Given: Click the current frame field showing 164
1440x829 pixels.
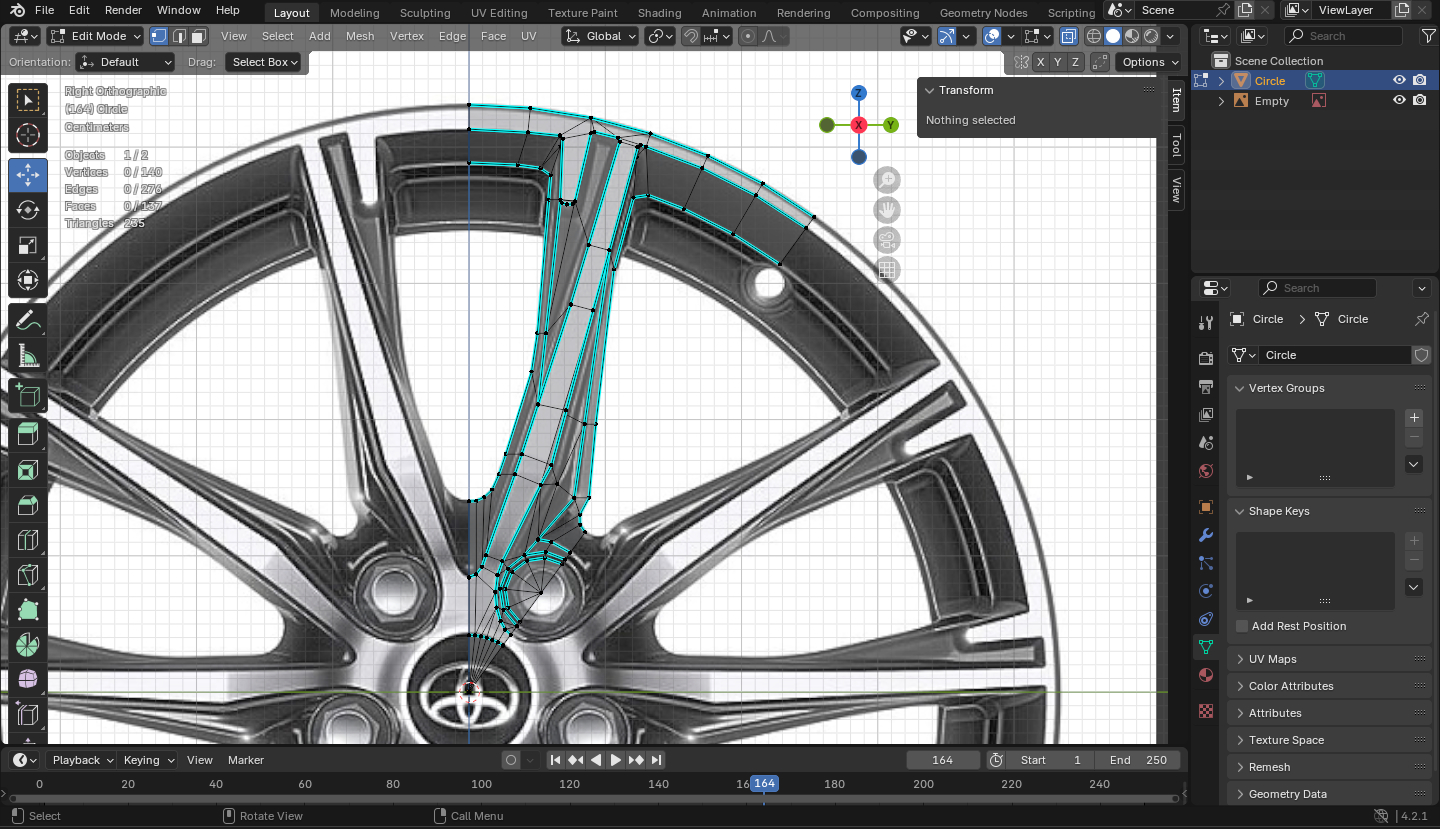Looking at the screenshot, I should pos(943,760).
